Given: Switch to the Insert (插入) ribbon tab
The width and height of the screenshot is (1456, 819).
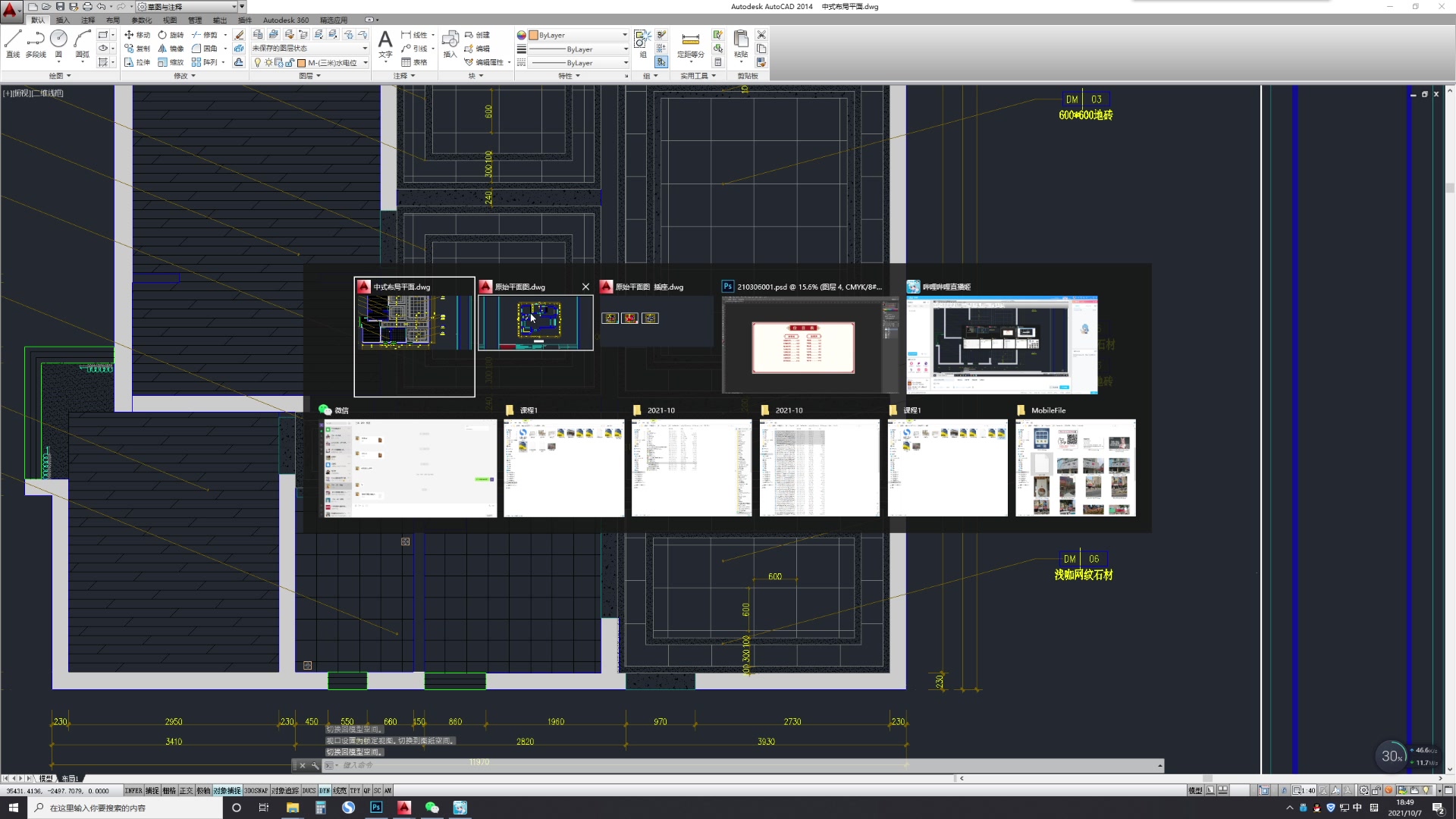Looking at the screenshot, I should tap(63, 20).
